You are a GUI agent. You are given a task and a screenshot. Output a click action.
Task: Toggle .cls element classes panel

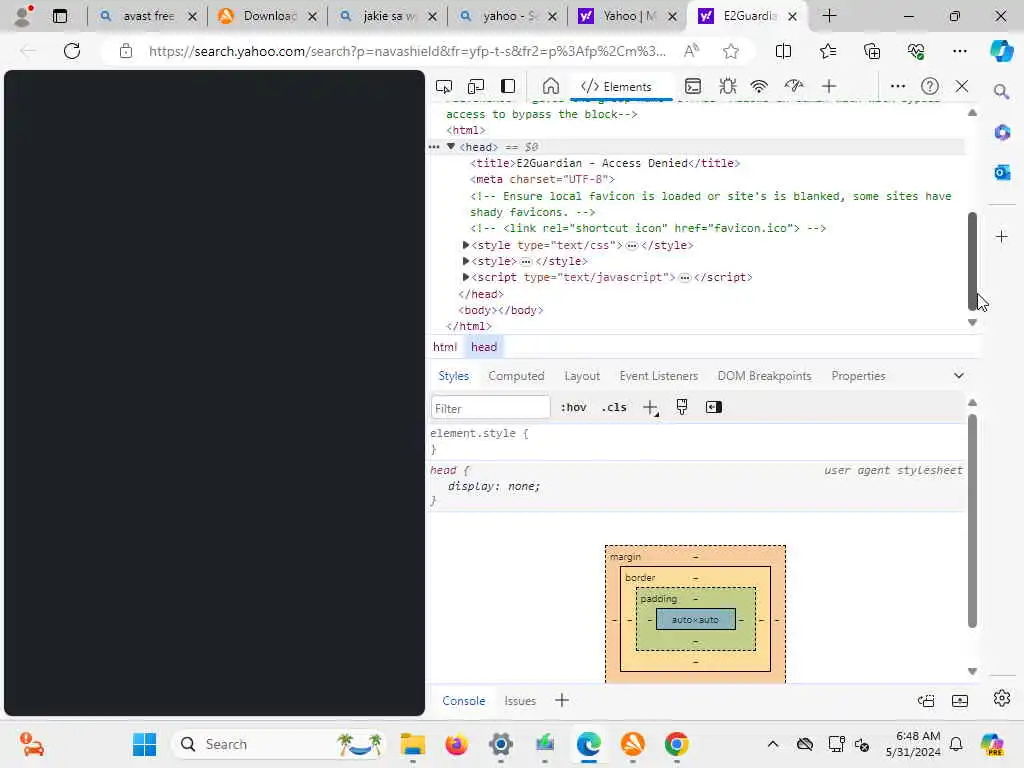pos(614,408)
